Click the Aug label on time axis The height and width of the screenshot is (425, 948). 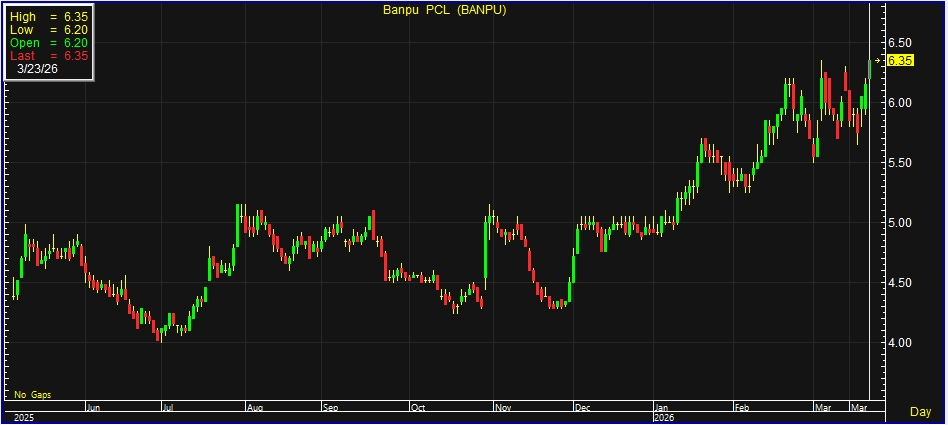click(254, 408)
